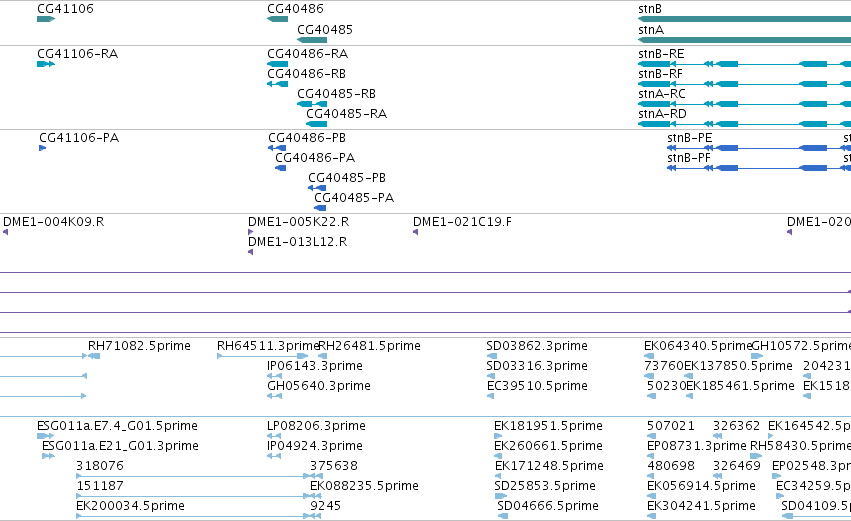Select the 151187 alignment feature

point(193,496)
